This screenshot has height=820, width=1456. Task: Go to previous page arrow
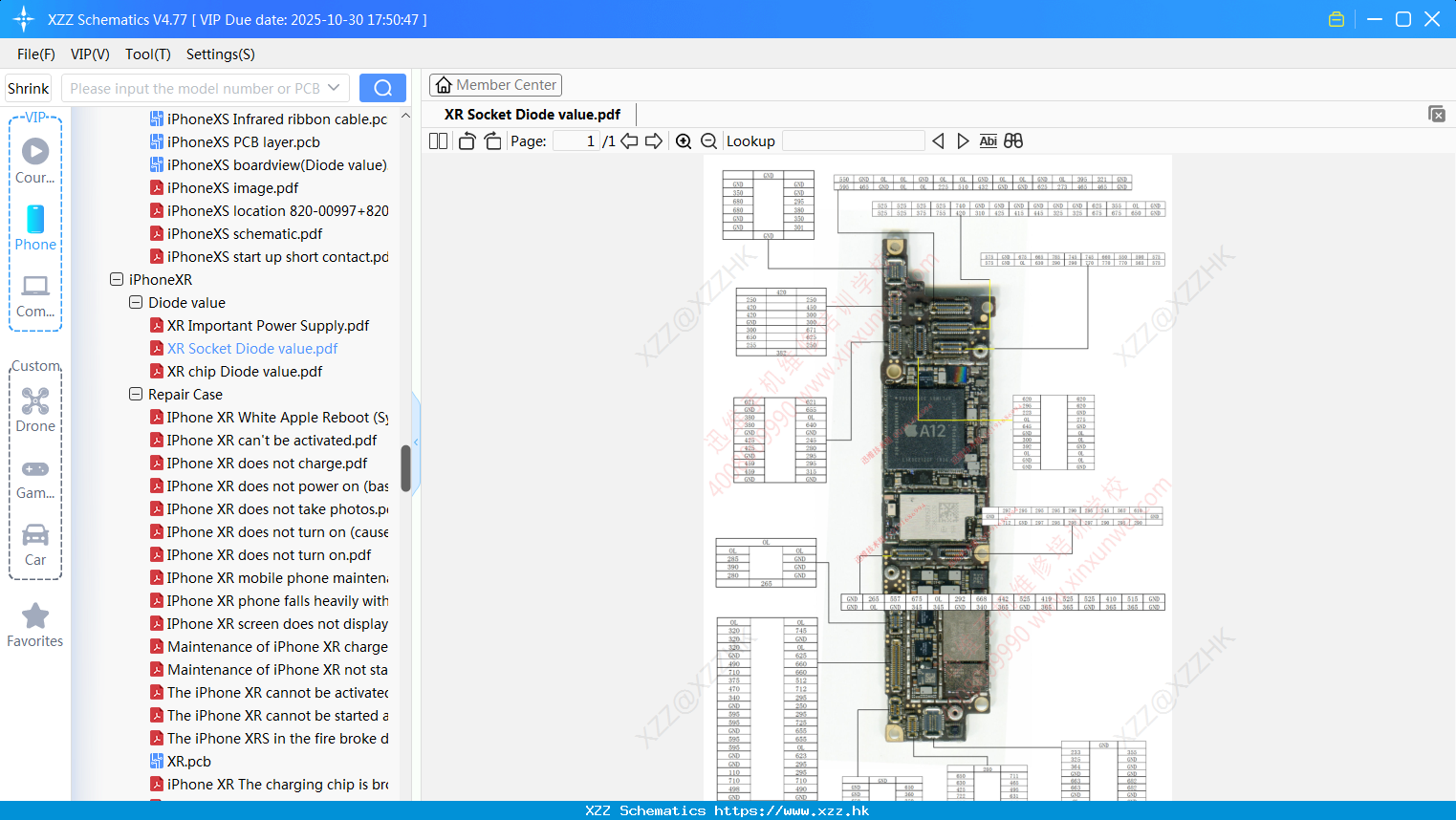pyautogui.click(x=629, y=141)
